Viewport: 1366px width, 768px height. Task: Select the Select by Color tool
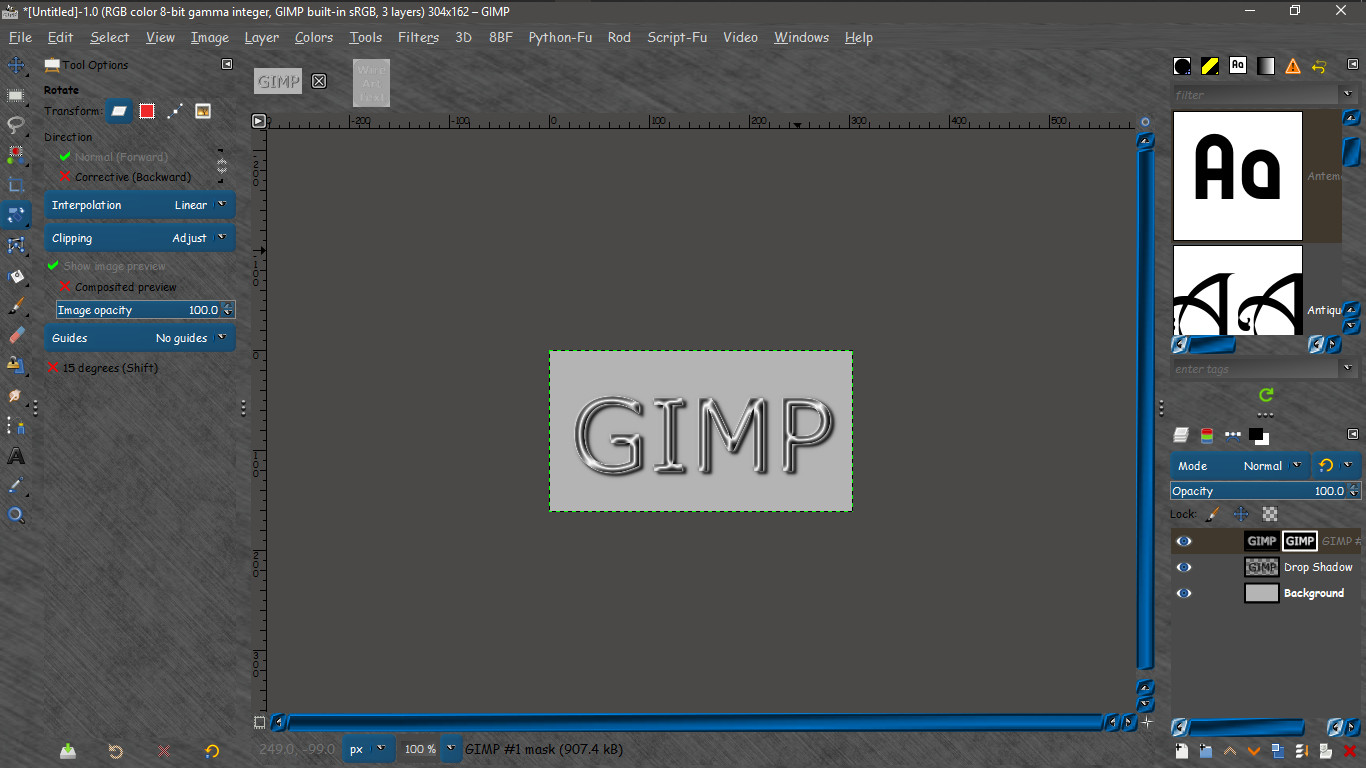(16, 155)
